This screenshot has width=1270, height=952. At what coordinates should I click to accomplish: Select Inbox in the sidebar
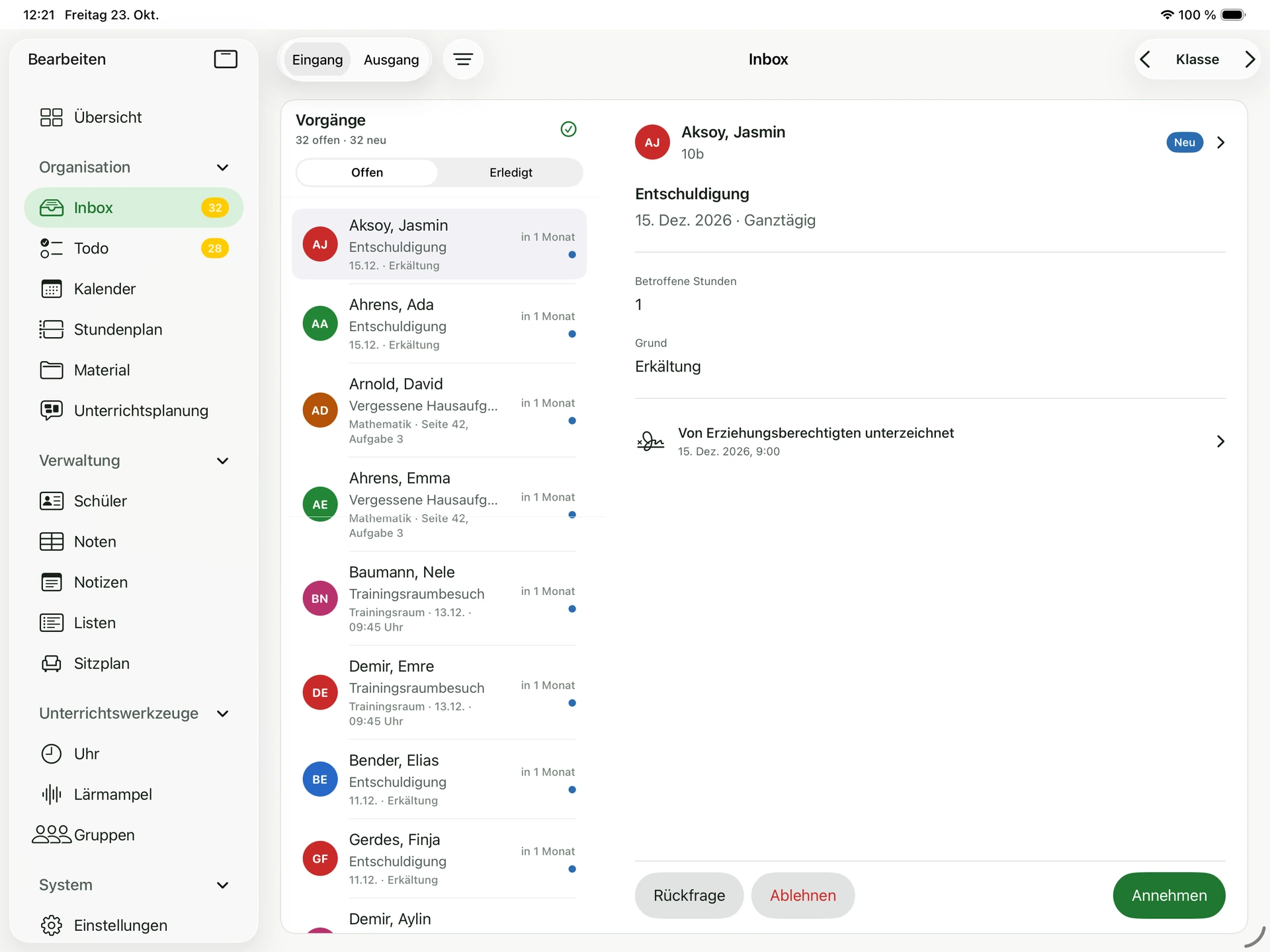(134, 208)
